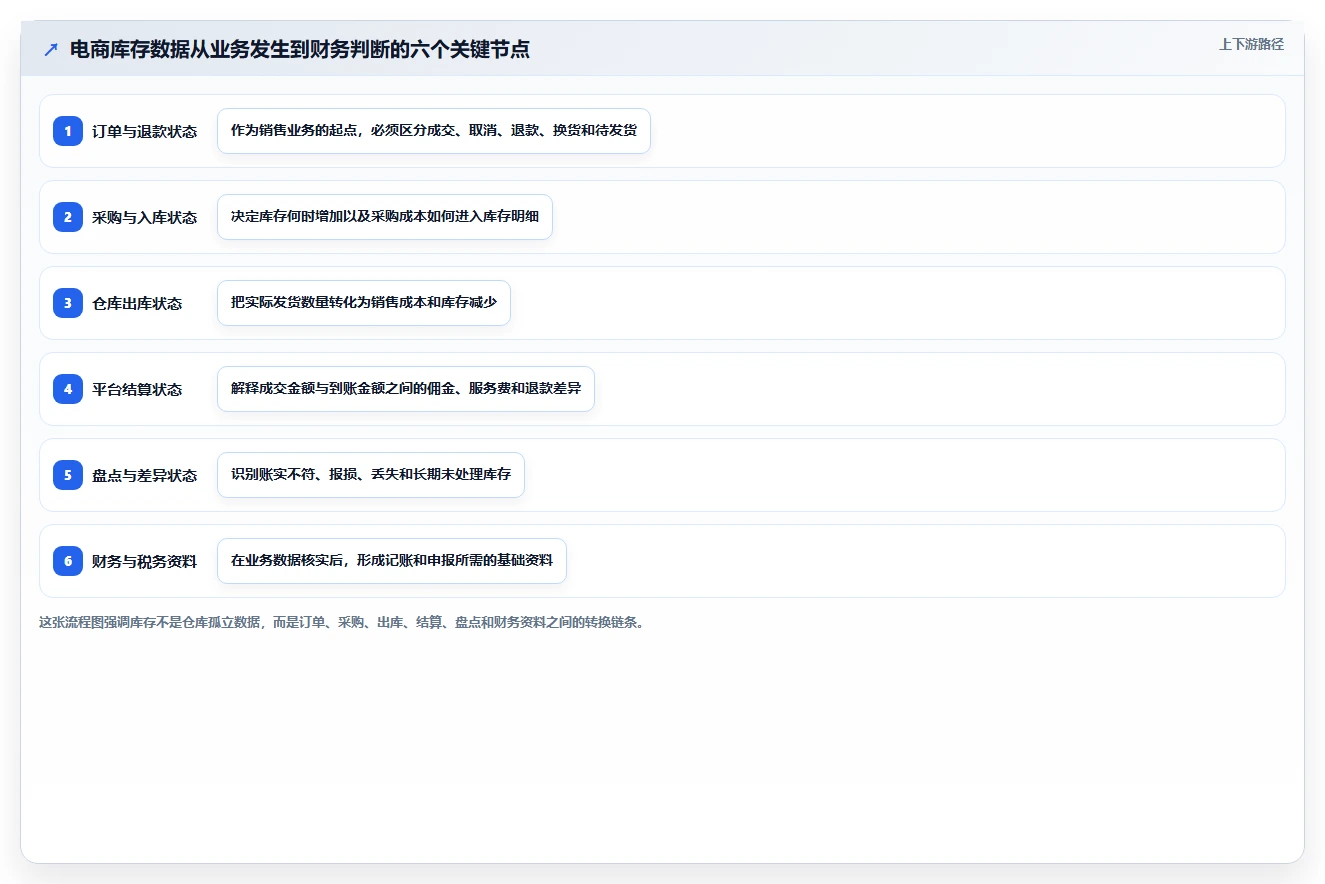Select the 订单与退款状态 label
This screenshot has width=1325, height=884.
click(144, 132)
